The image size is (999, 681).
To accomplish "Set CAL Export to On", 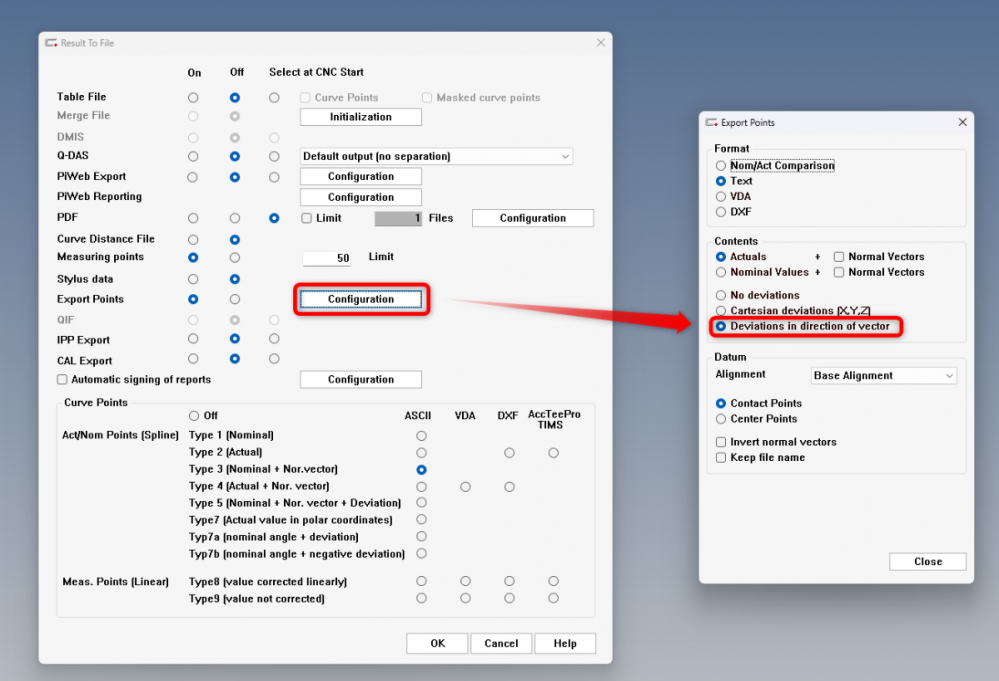I will pos(193,359).
